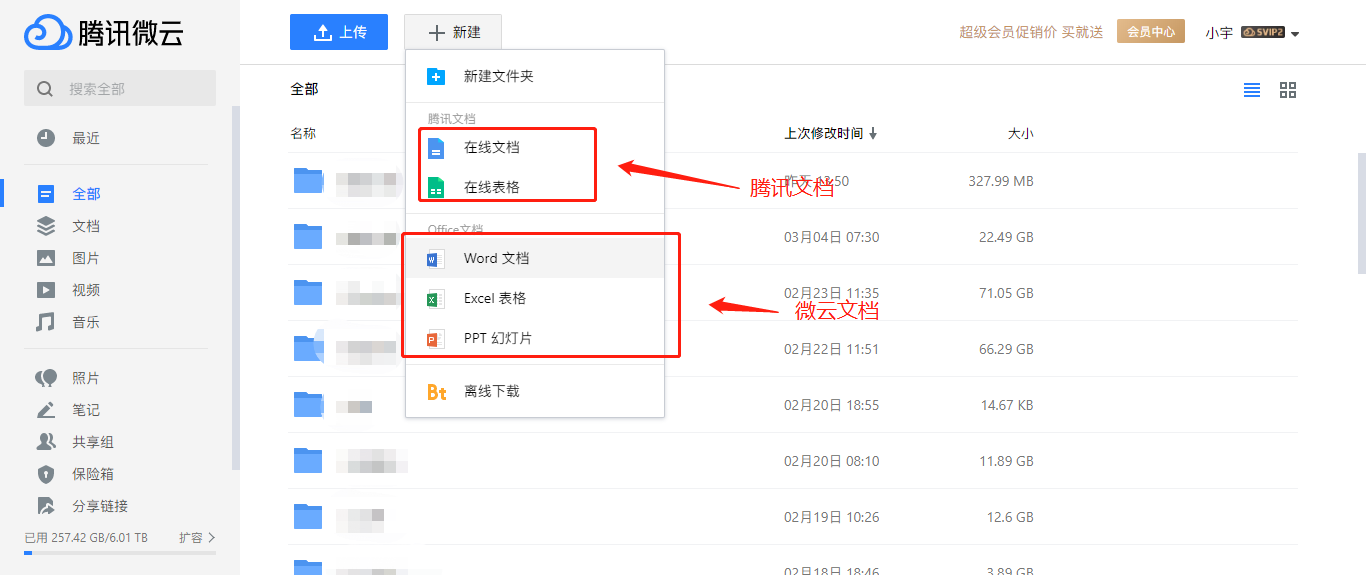The width and height of the screenshot is (1366, 575).
Task: Switch to list view icon
Action: coord(1252,90)
